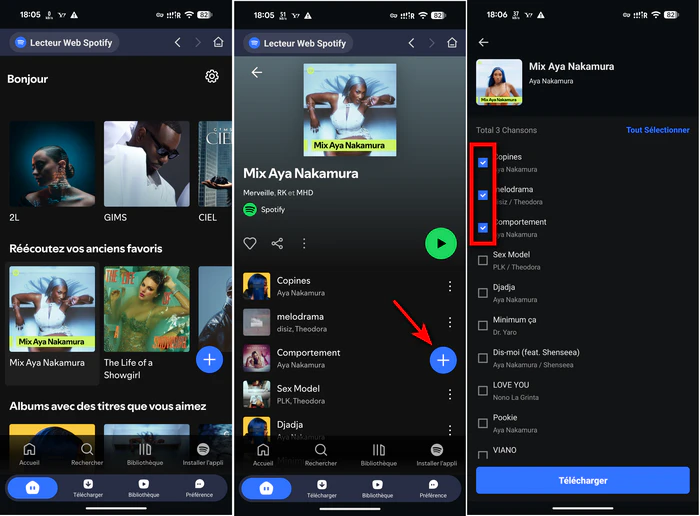Image resolution: width=700 pixels, height=516 pixels.
Task: Go back with arrow on playlist page
Action: [x=257, y=72]
